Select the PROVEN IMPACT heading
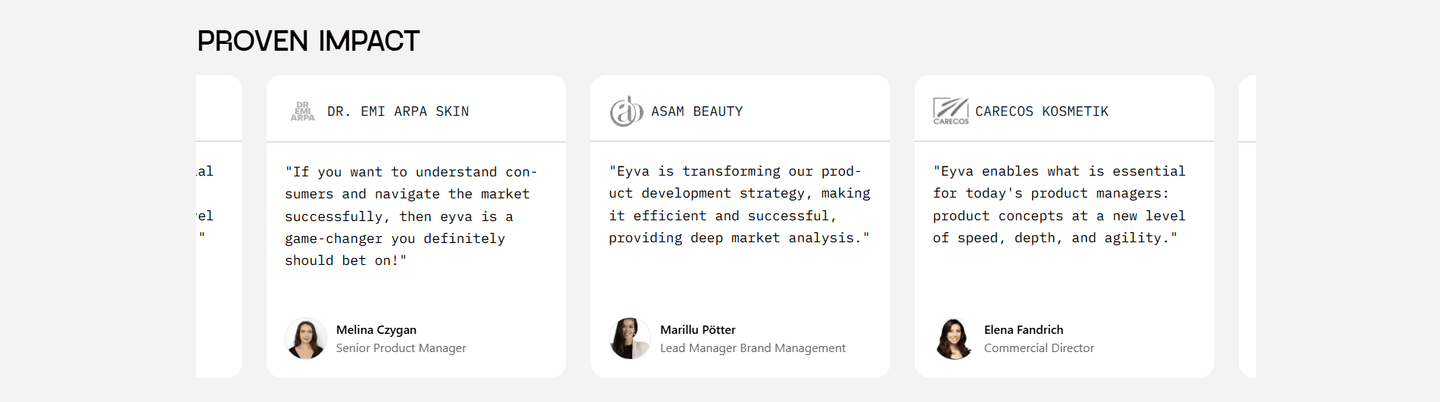This screenshot has height=402, width=1440. pos(309,41)
